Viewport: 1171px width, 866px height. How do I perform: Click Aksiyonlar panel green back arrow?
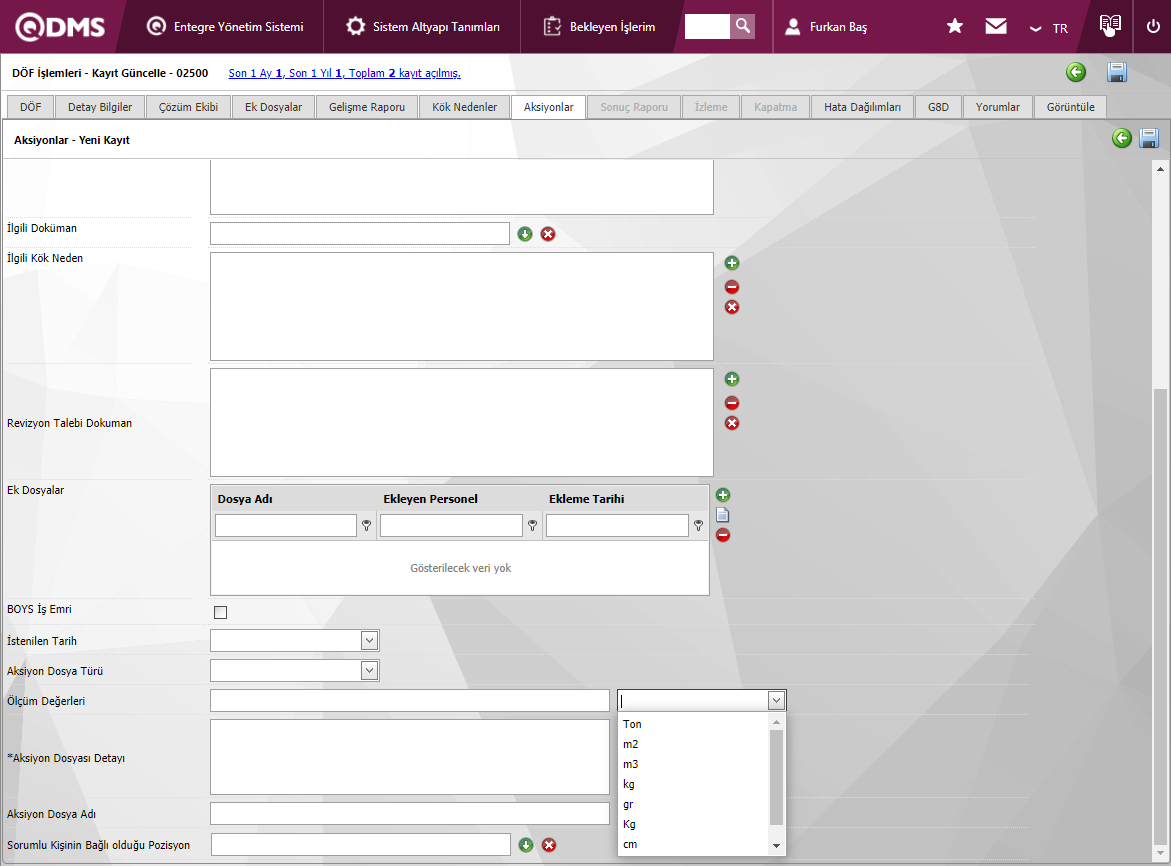(1122, 138)
